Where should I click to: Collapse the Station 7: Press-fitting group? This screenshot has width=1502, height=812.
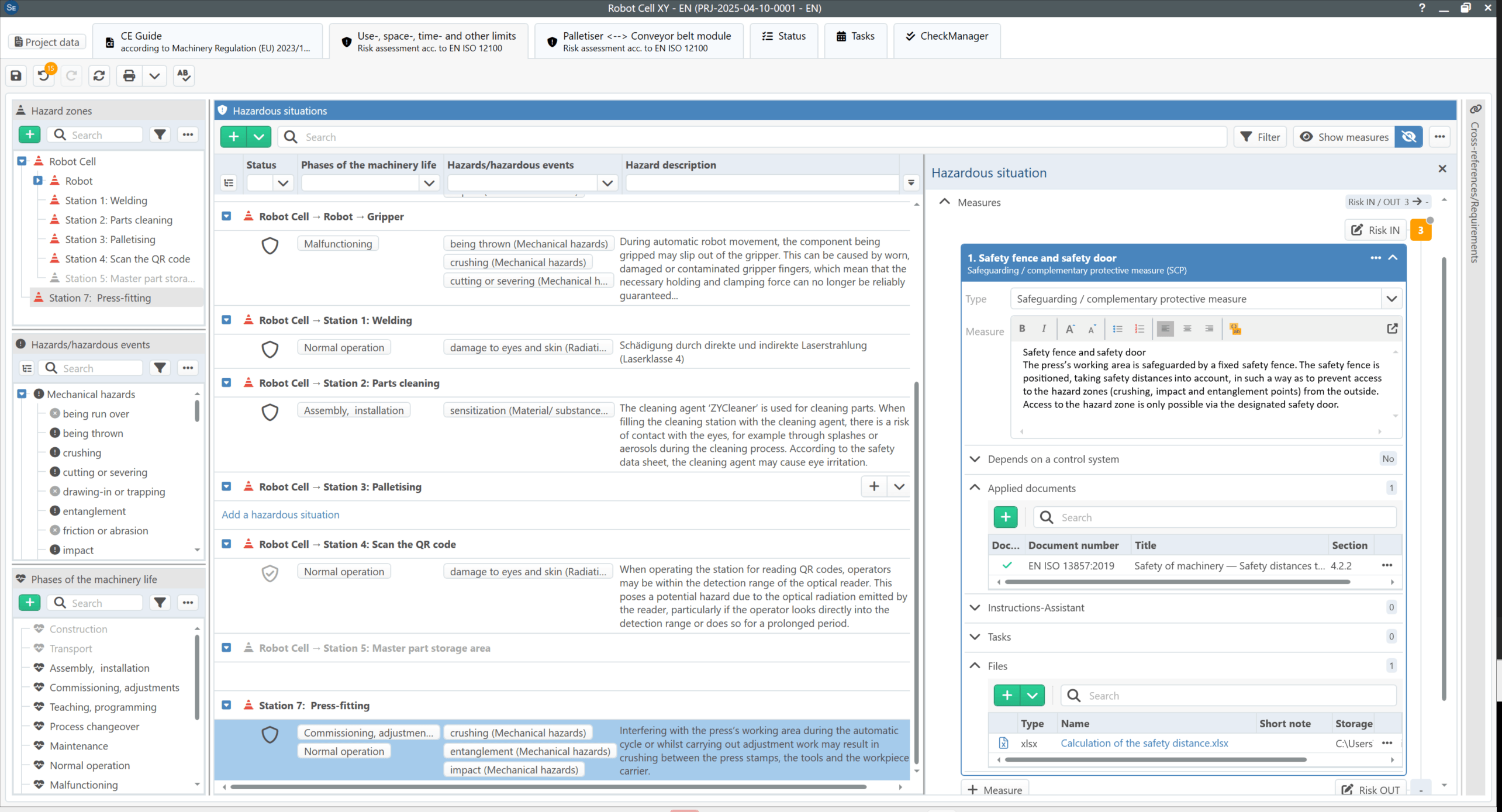point(226,705)
